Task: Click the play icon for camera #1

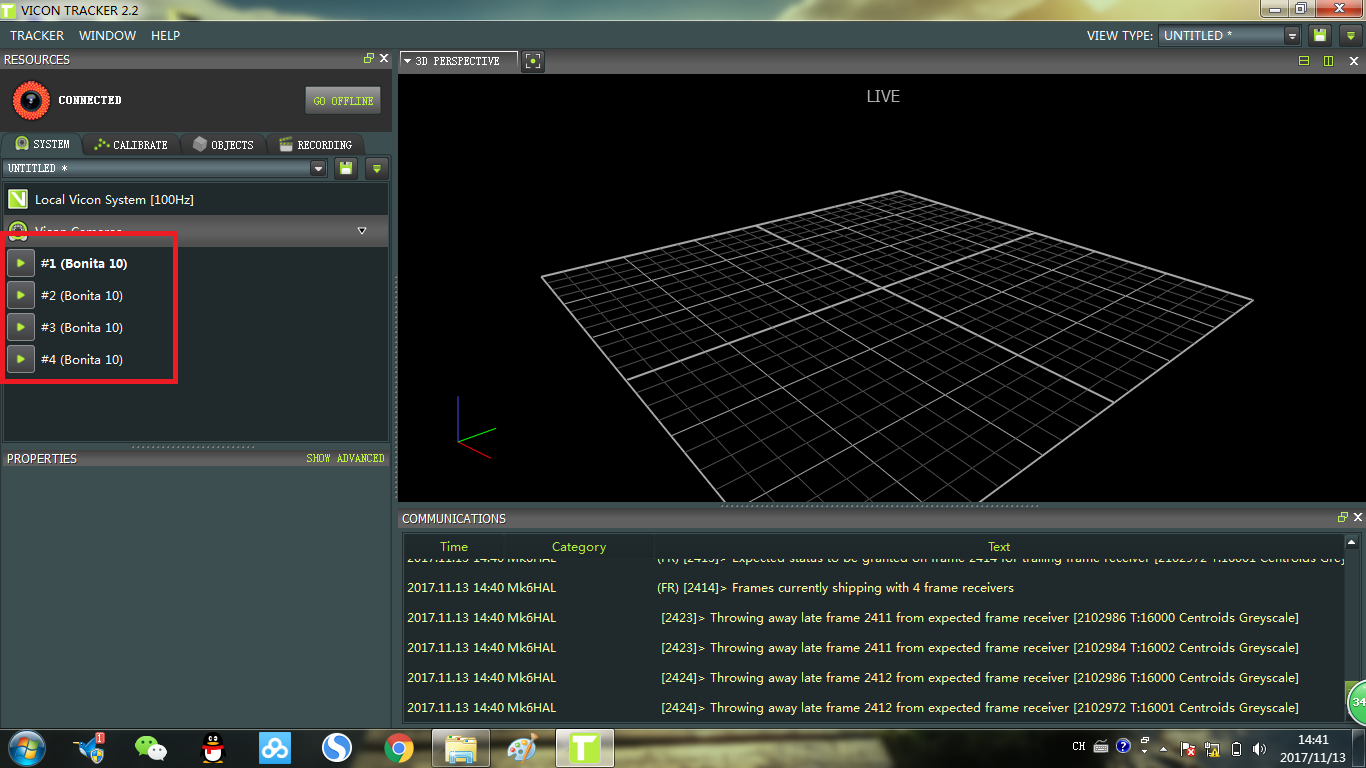Action: 20,264
